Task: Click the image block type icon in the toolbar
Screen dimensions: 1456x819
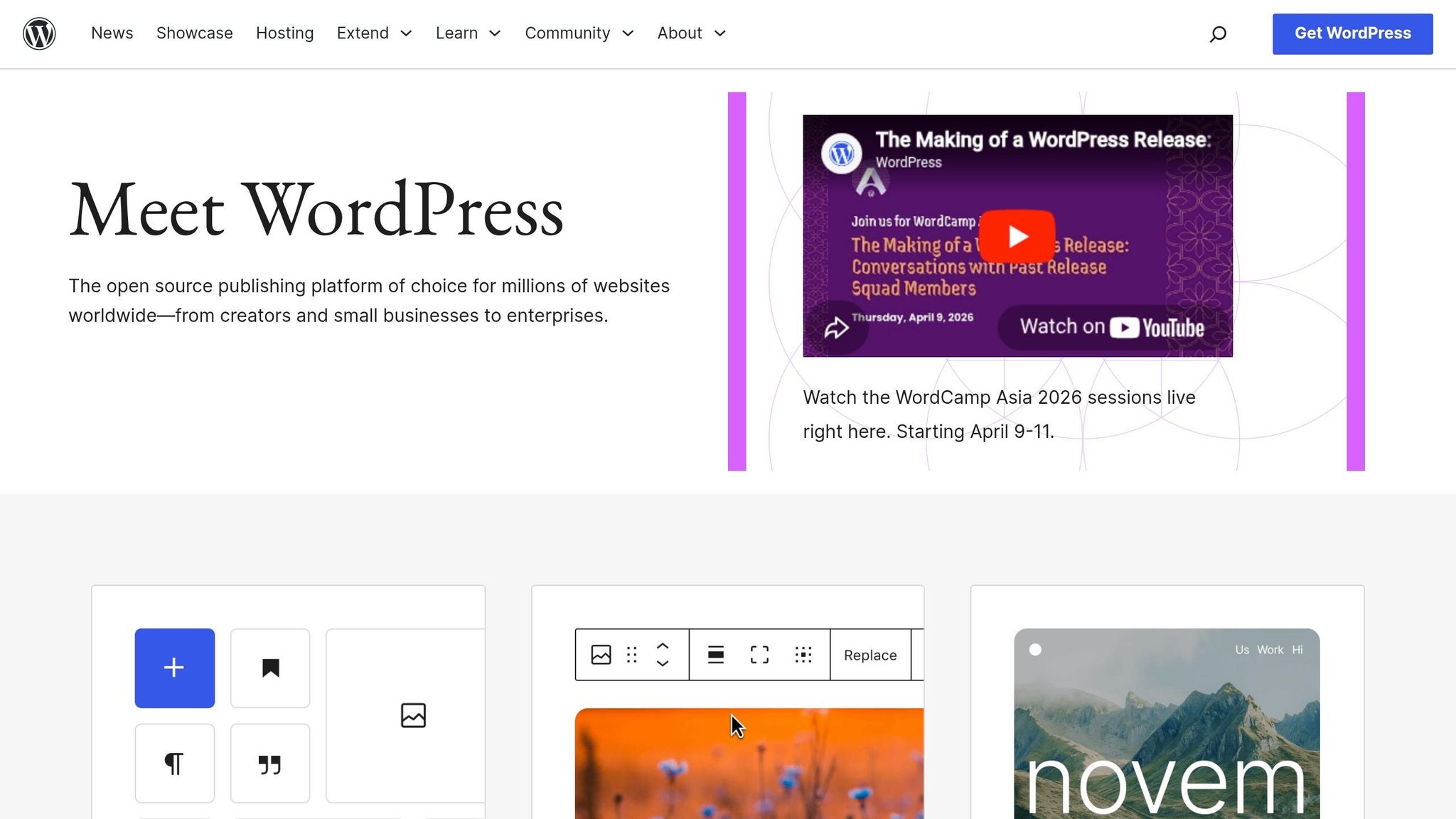Action: 601,655
